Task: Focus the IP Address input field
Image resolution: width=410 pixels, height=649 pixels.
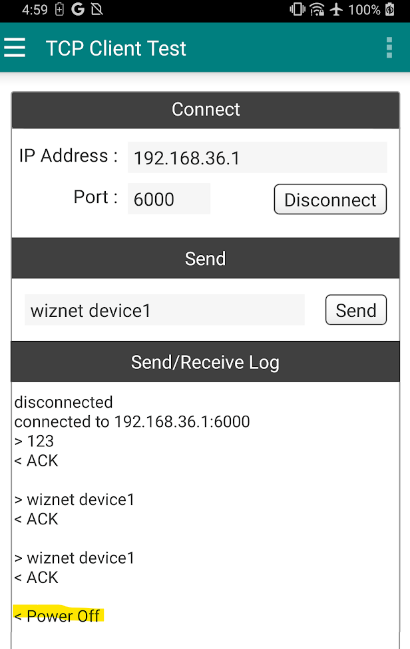Action: coord(257,157)
